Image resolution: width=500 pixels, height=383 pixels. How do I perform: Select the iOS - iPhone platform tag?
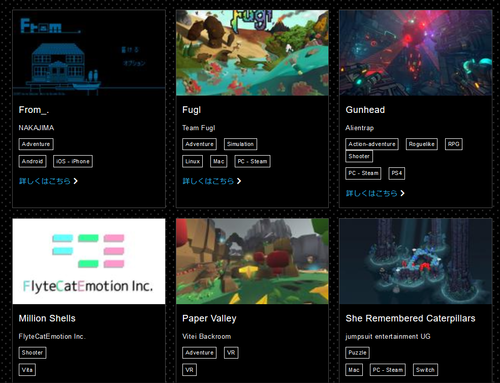pos(73,161)
